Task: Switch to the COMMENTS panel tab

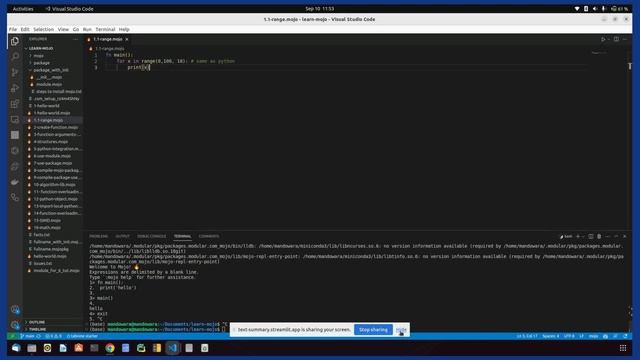Action: tap(209, 236)
